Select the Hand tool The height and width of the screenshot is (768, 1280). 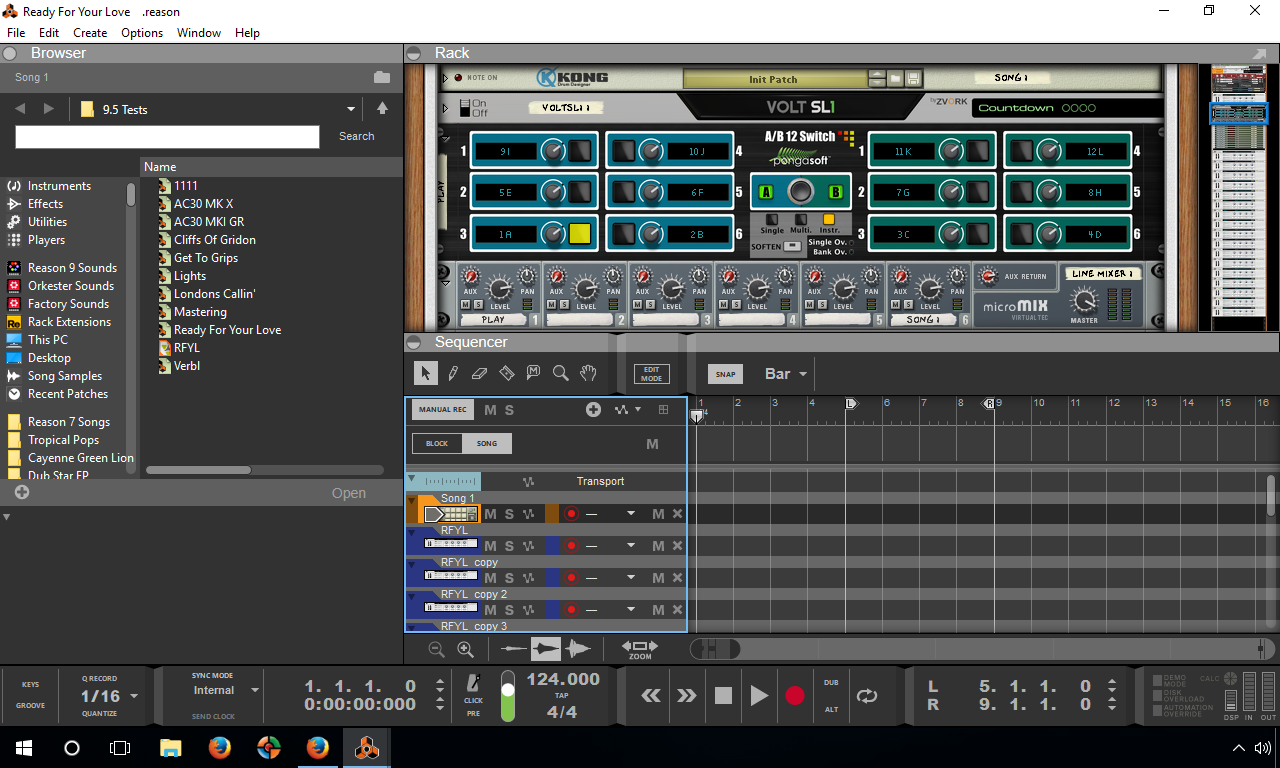(588, 373)
